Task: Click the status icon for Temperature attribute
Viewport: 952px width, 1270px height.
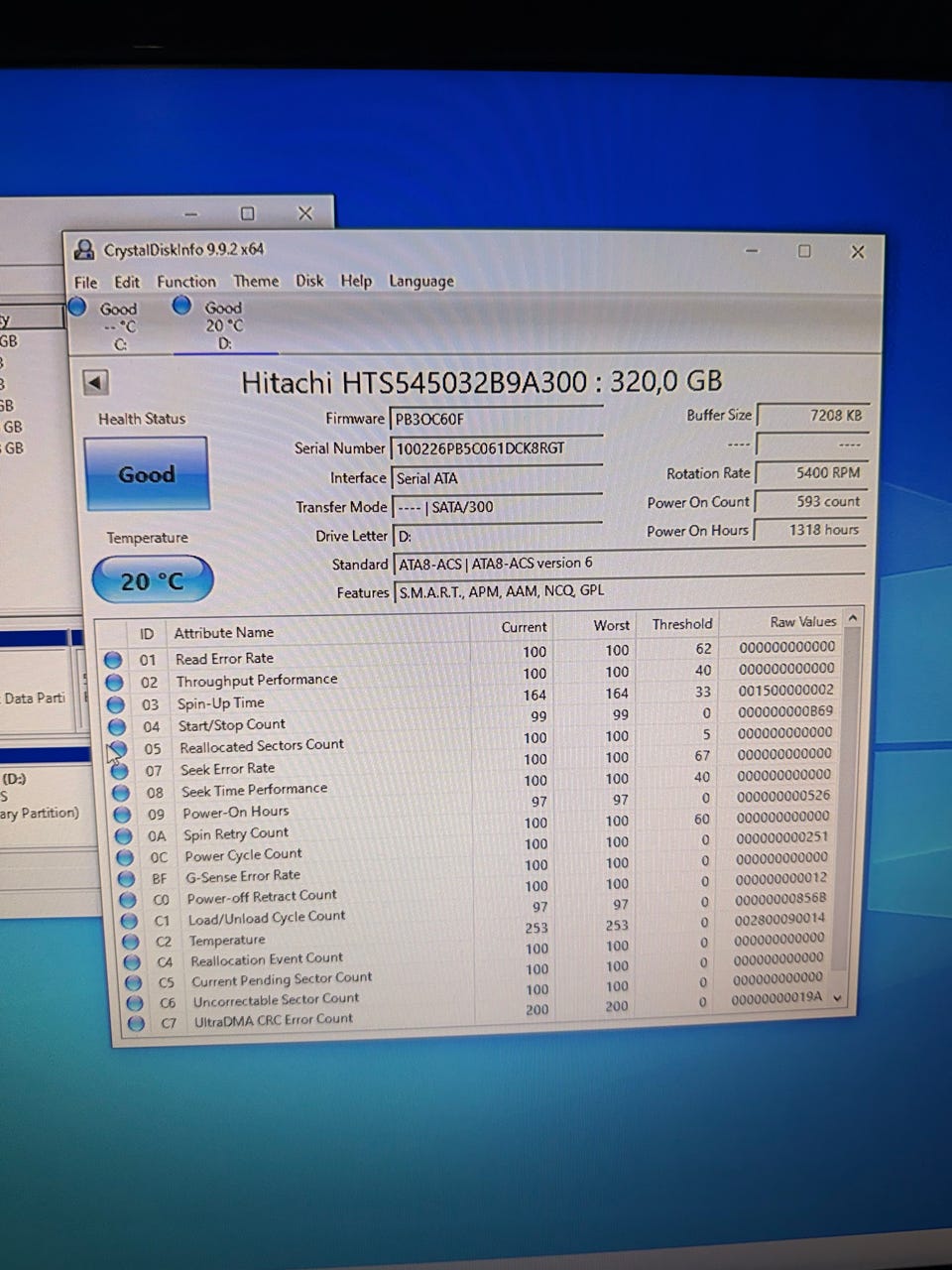Action: (x=130, y=942)
